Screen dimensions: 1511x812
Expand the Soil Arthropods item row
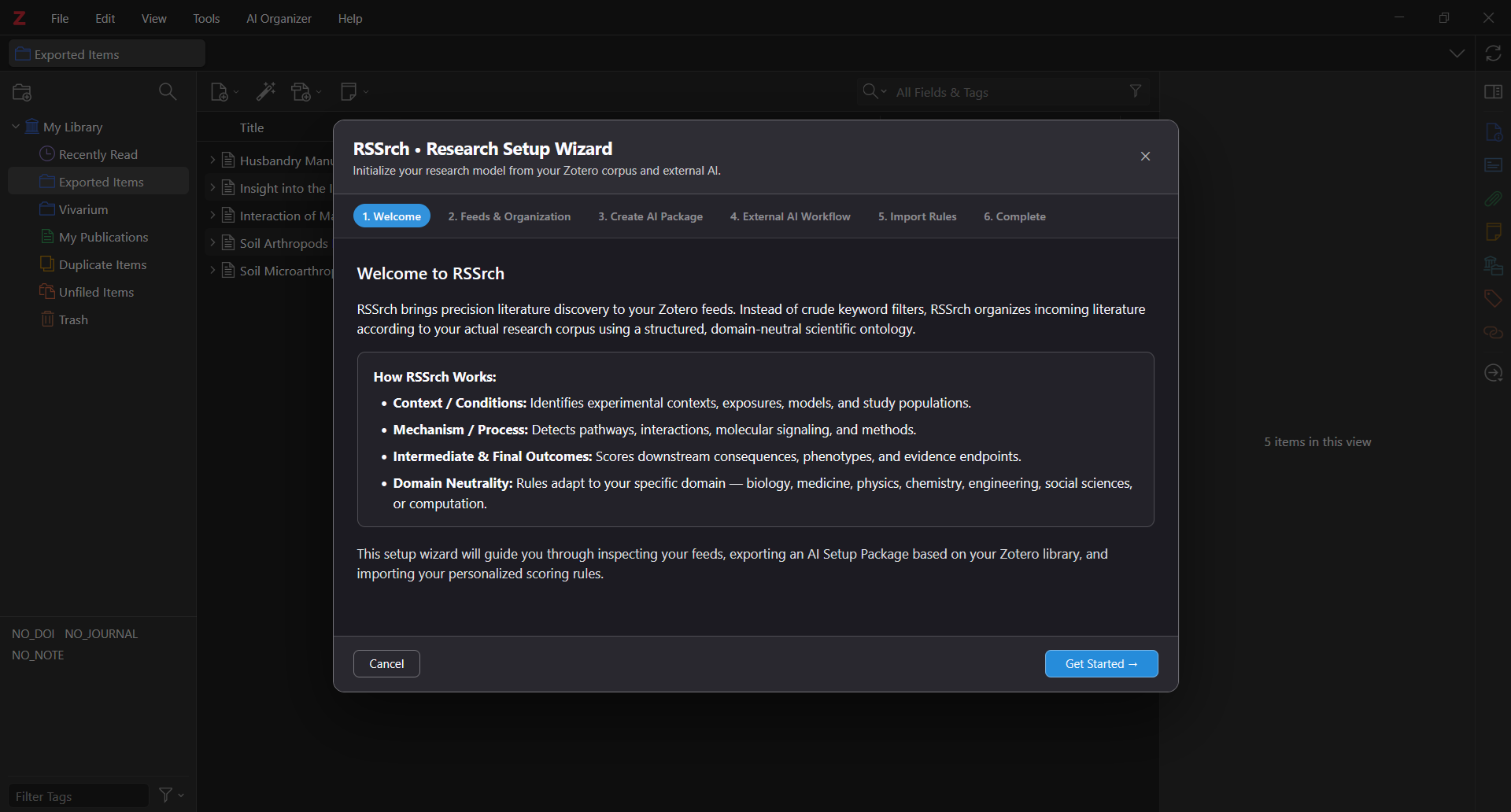click(212, 242)
